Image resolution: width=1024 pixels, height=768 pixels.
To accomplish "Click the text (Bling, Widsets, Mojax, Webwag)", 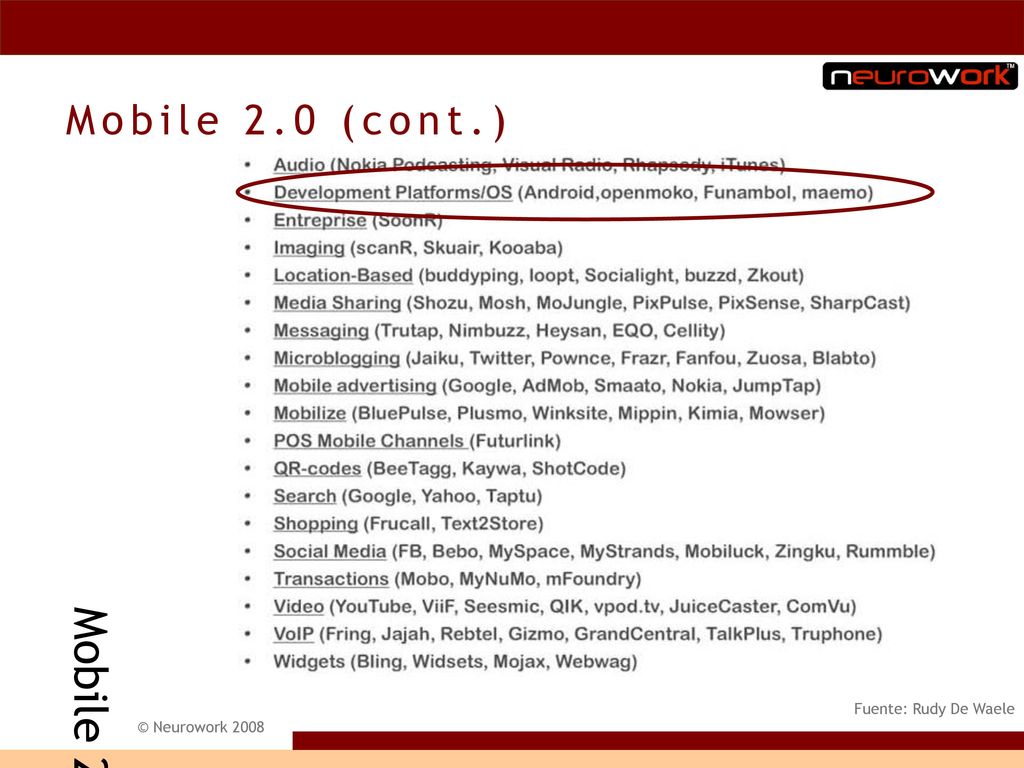I will [x=494, y=662].
